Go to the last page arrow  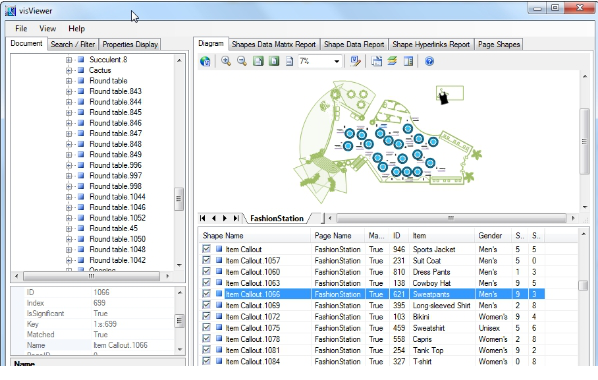click(x=236, y=218)
